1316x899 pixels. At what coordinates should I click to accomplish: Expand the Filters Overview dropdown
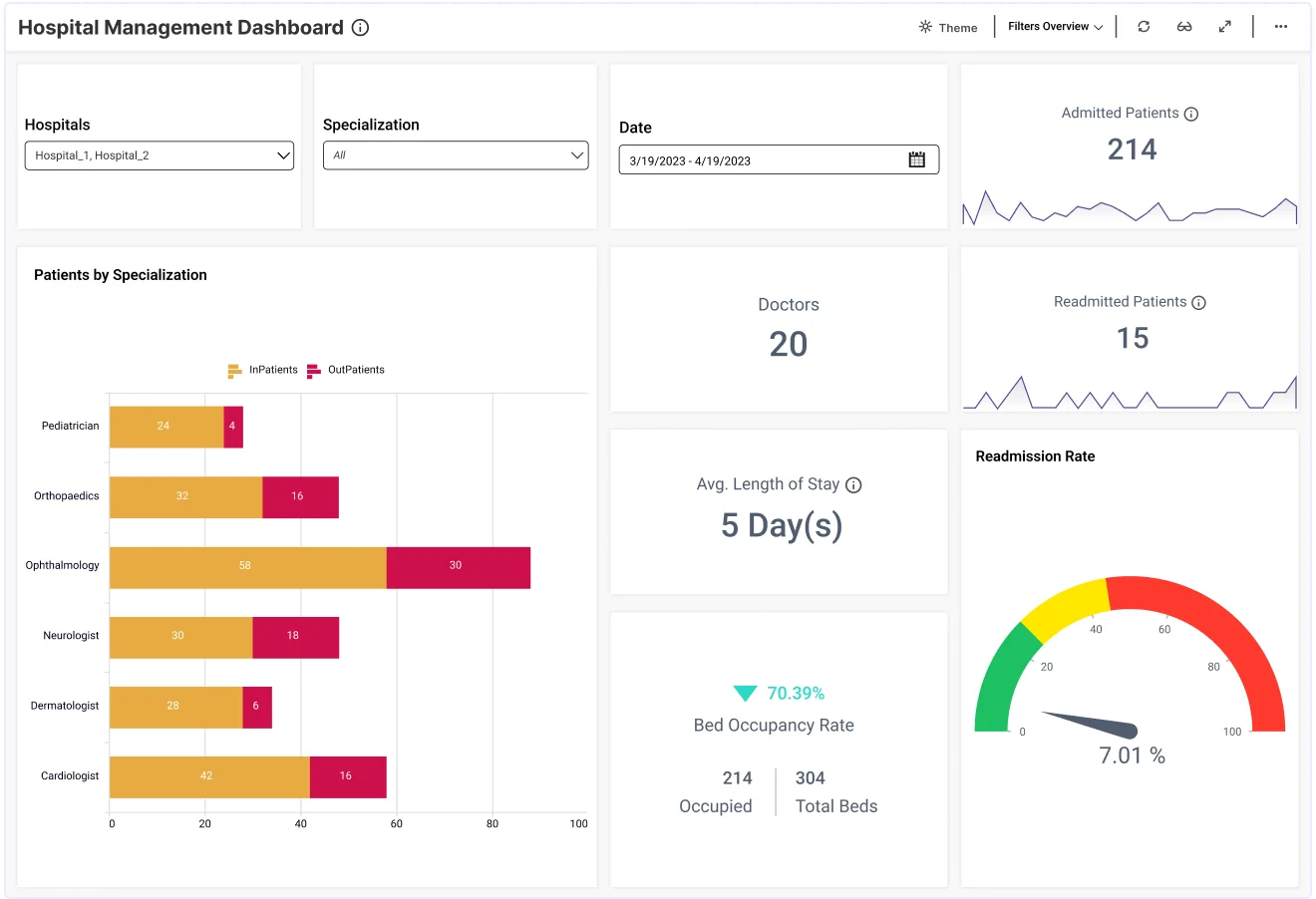pyautogui.click(x=1099, y=27)
